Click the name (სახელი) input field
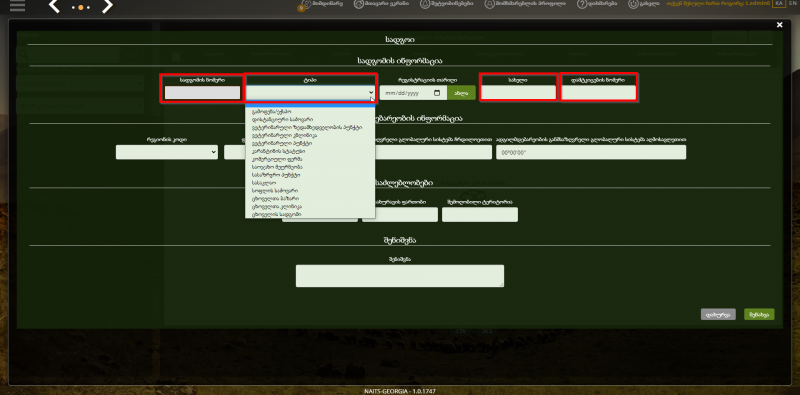 [x=518, y=92]
